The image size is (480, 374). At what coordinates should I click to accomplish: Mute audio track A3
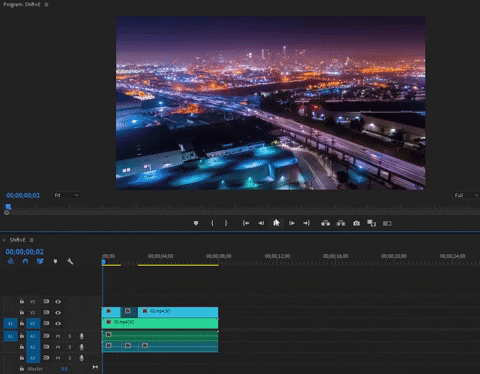point(58,358)
